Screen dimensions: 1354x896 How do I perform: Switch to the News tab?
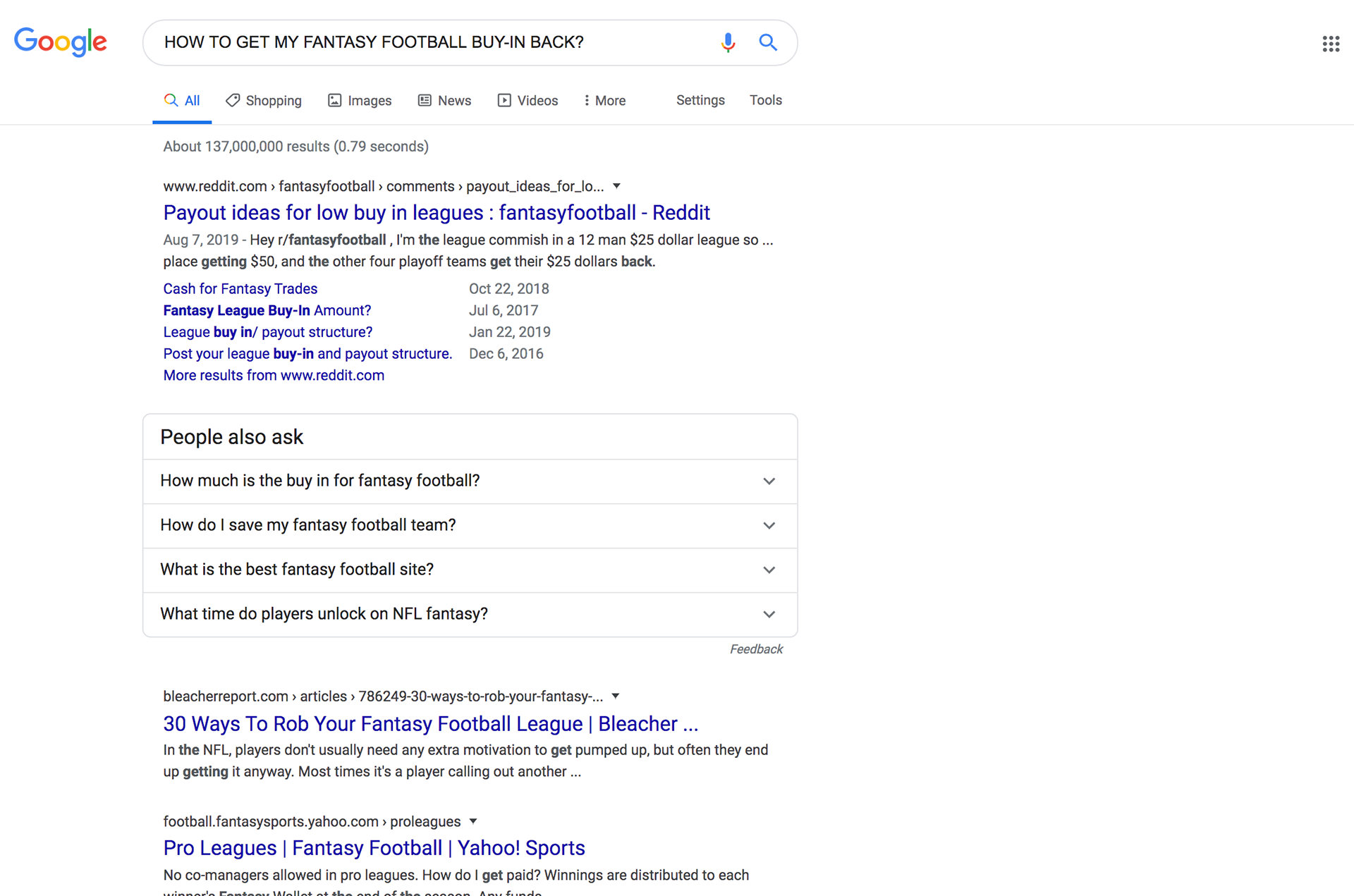coord(444,101)
